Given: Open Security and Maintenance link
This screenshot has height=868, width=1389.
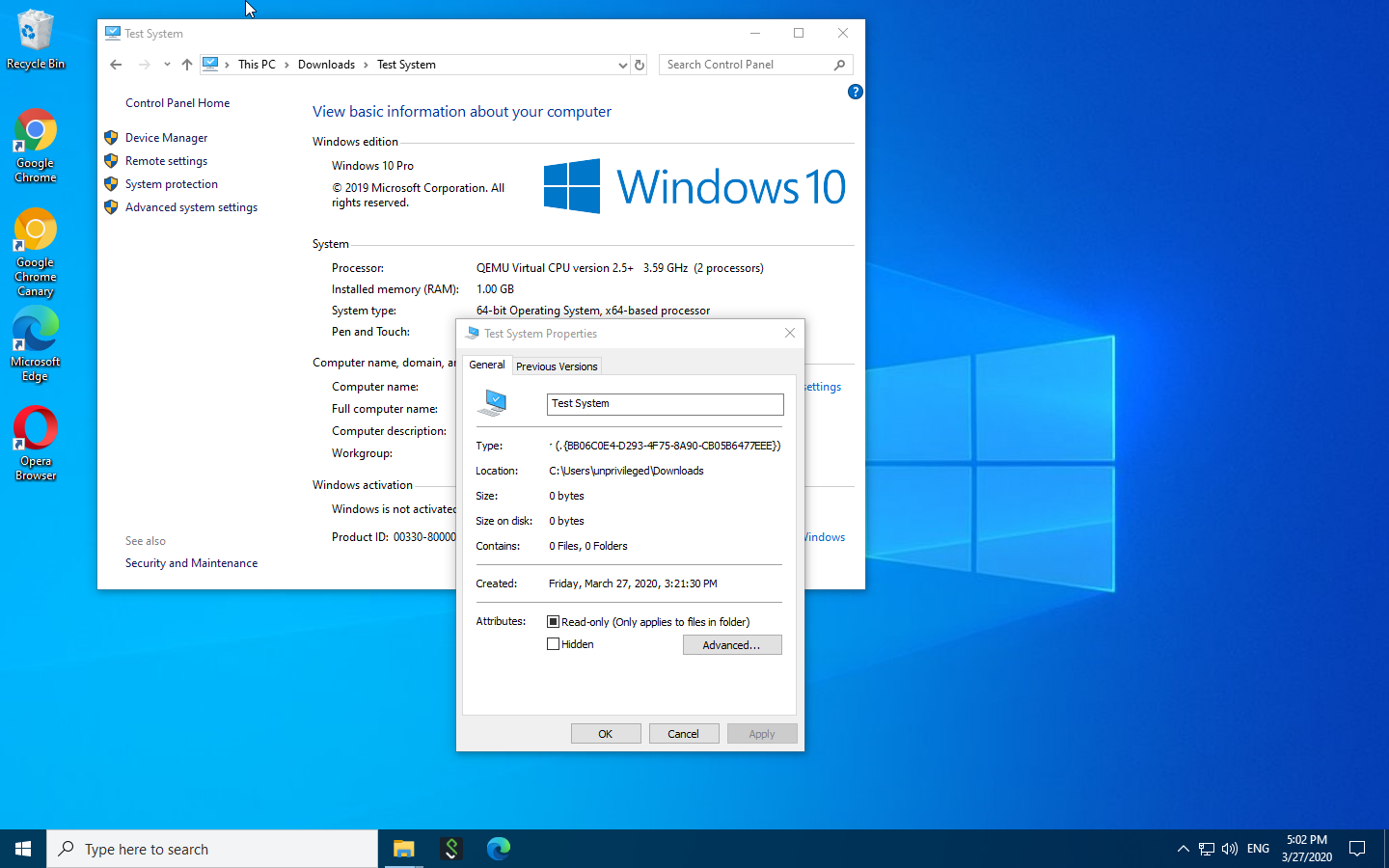Looking at the screenshot, I should (191, 563).
